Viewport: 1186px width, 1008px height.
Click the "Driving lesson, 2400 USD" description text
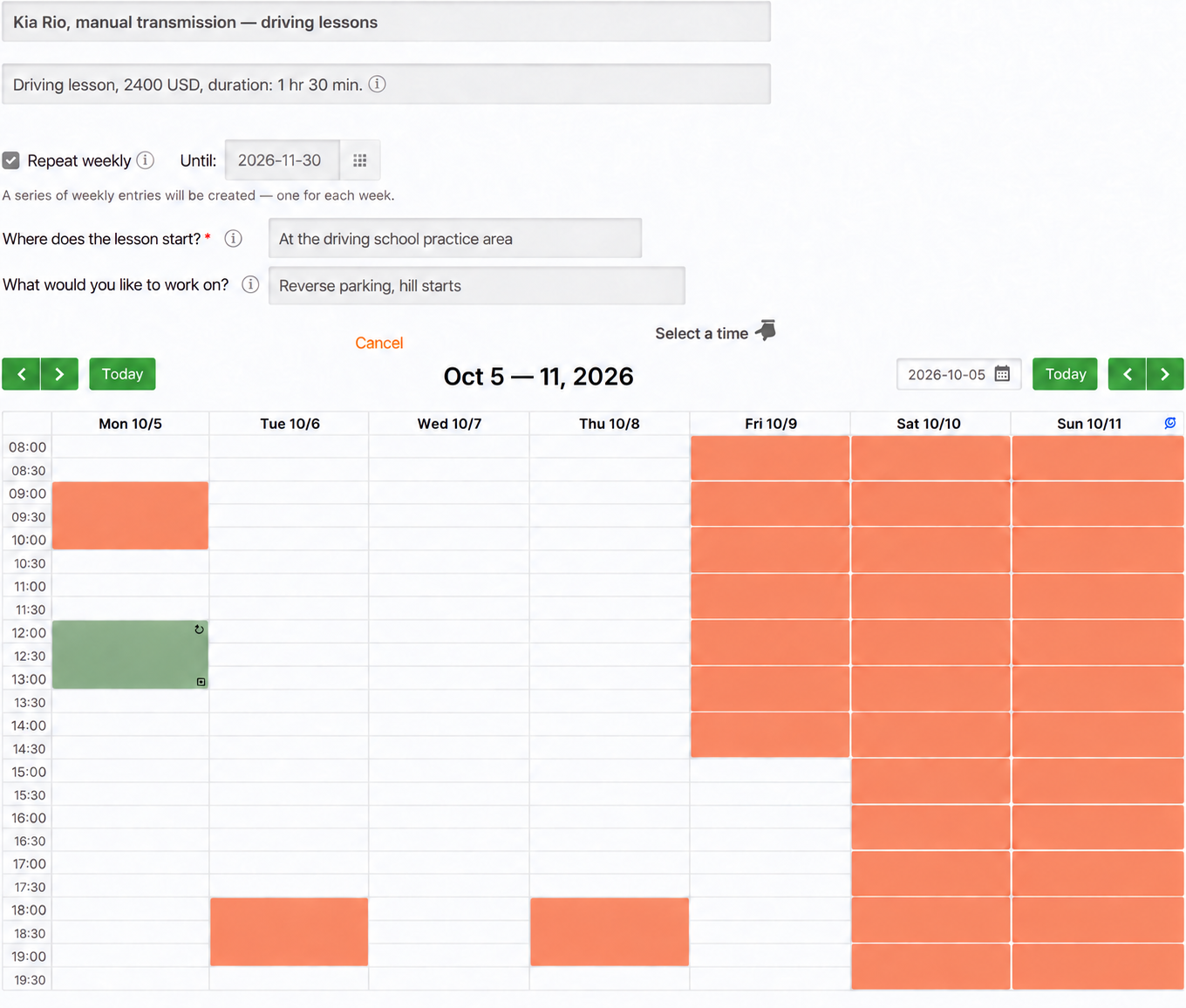point(187,85)
